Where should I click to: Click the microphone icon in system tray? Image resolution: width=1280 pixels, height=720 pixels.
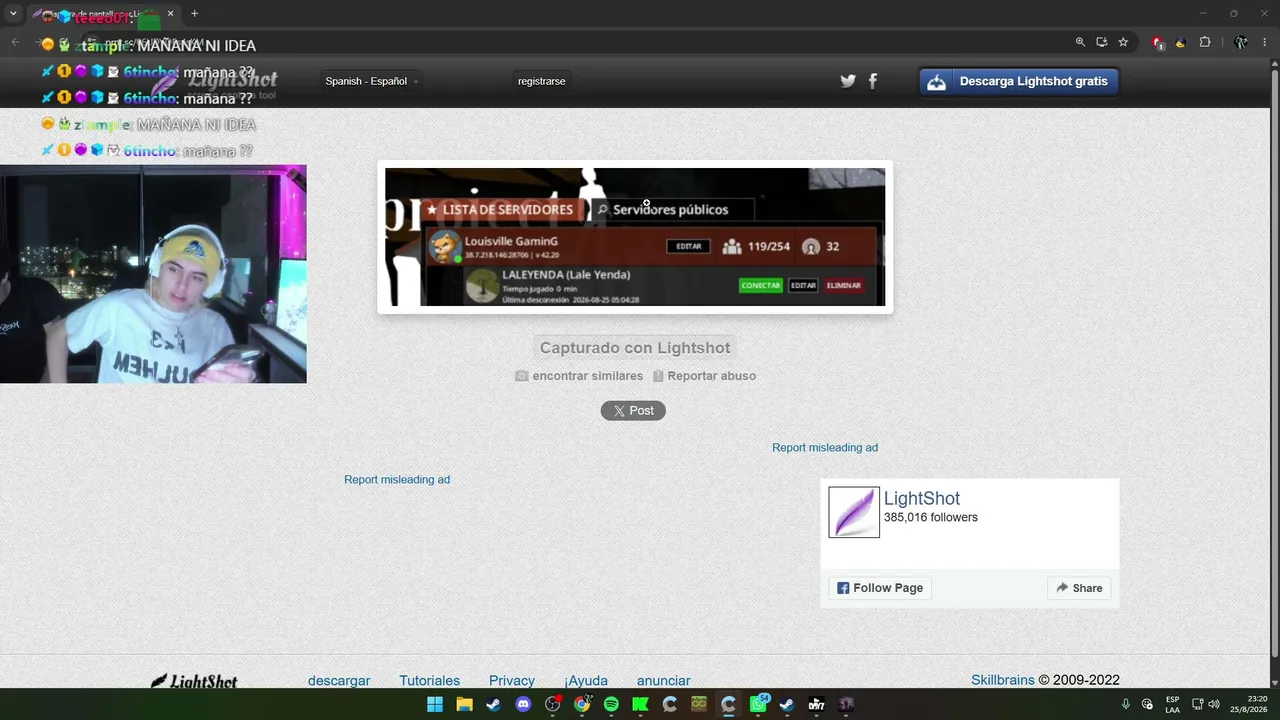point(1126,704)
